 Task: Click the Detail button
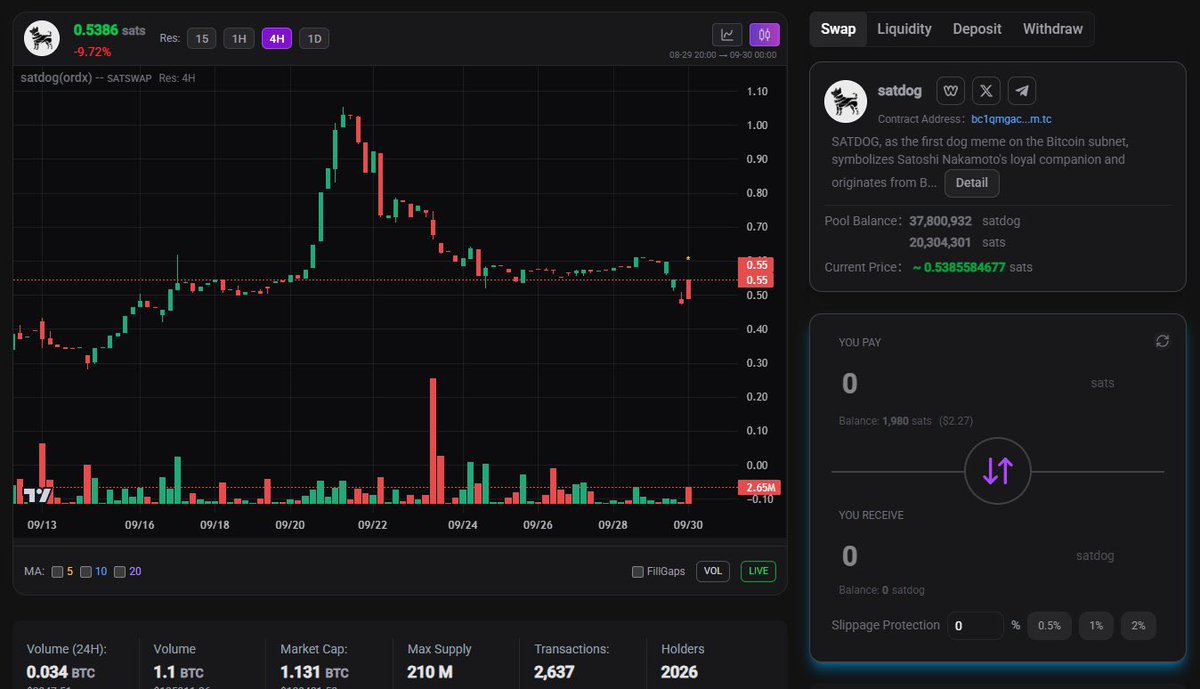tap(971, 183)
